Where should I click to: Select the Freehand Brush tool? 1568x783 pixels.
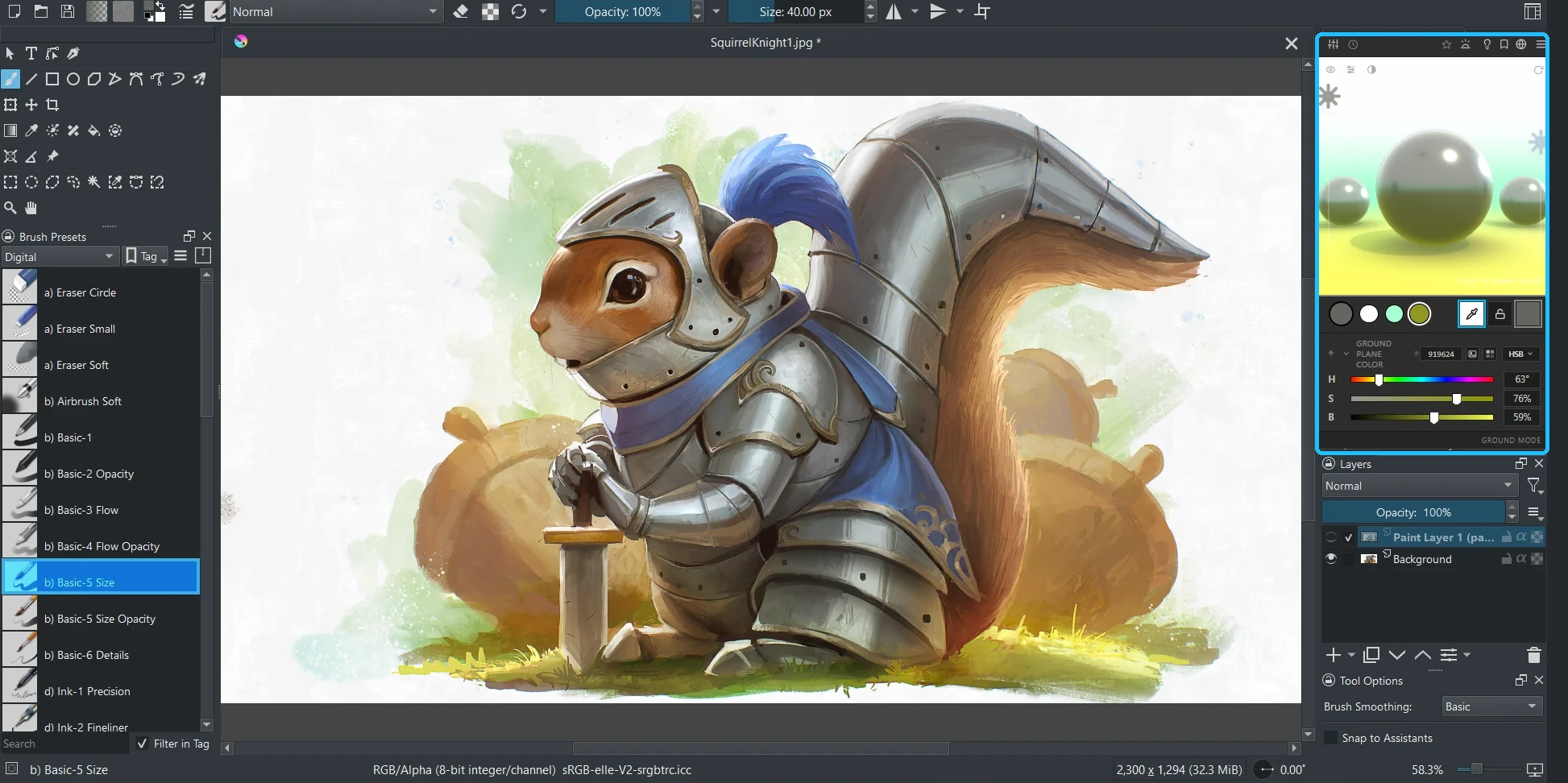[x=10, y=79]
